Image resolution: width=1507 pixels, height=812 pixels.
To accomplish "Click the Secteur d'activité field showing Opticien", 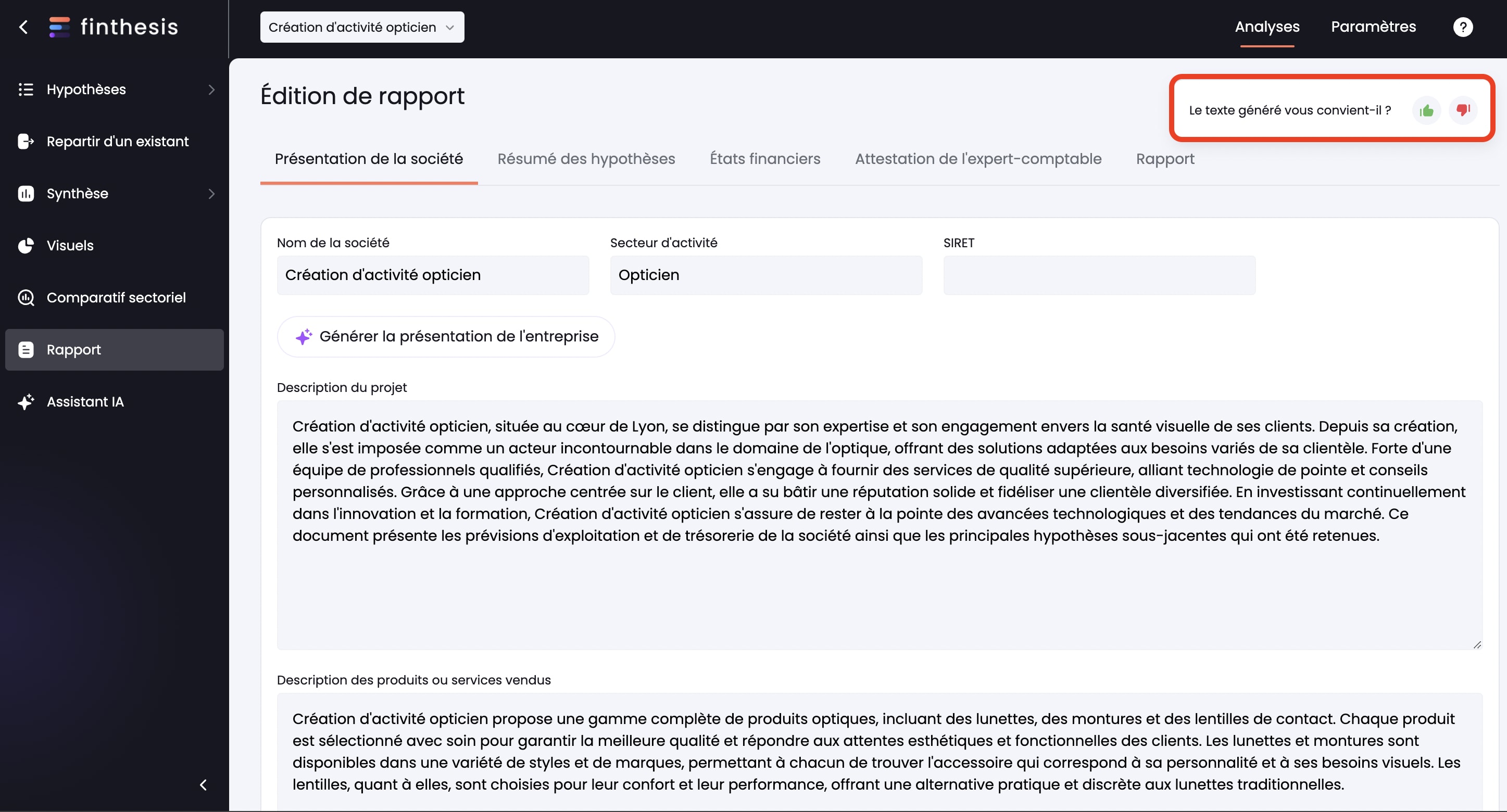I will pyautogui.click(x=766, y=275).
